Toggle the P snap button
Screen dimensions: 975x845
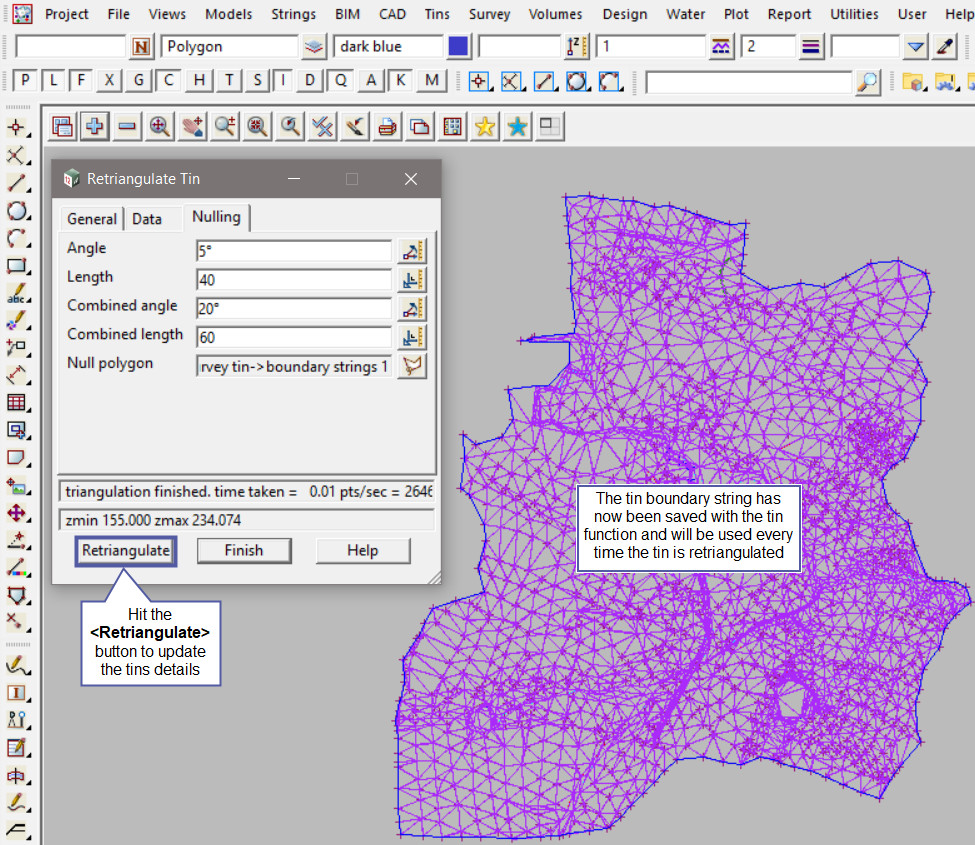pos(25,81)
